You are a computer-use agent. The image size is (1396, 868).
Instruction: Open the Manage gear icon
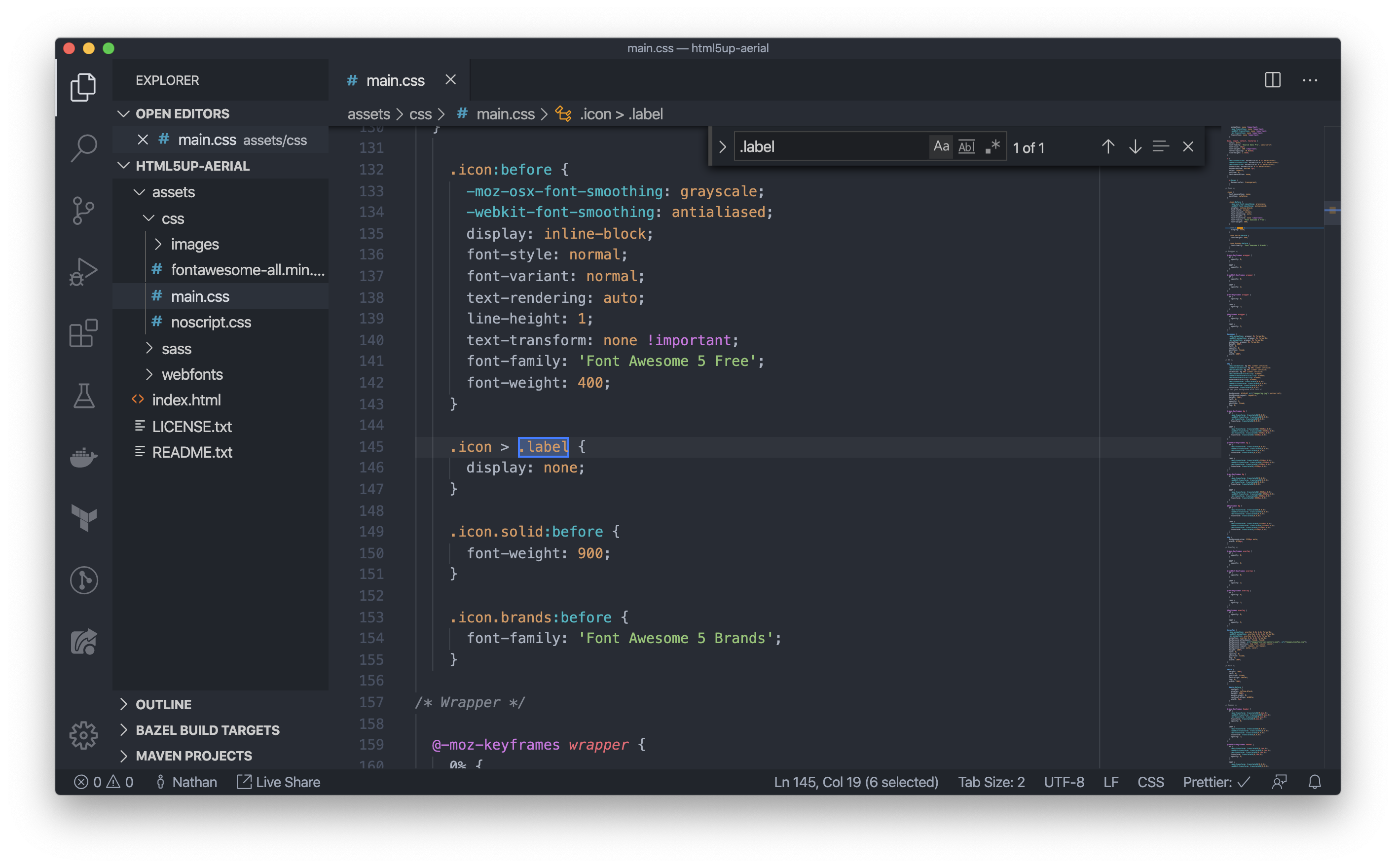pyautogui.click(x=84, y=735)
